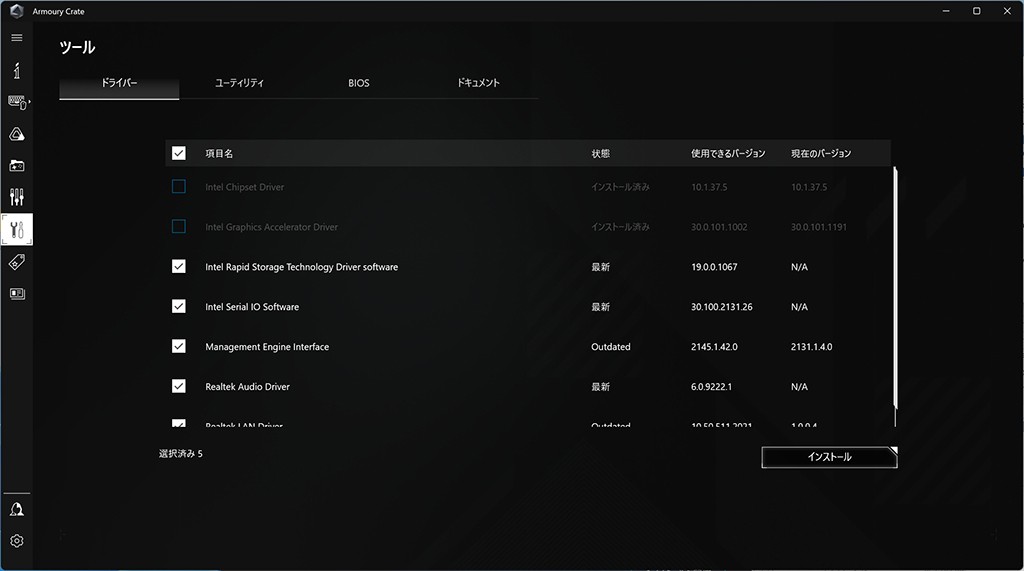Select the Tools wrench icon in sidebar
Image resolution: width=1024 pixels, height=571 pixels.
tap(17, 229)
